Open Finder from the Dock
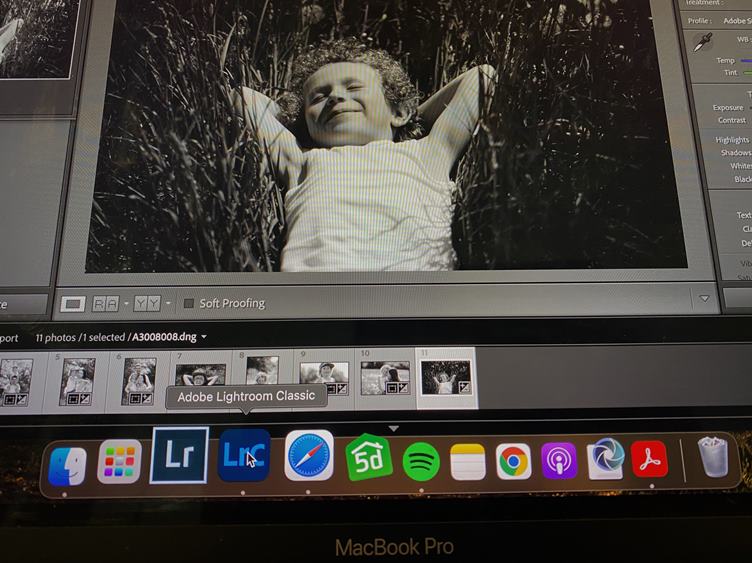Viewport: 752px width, 563px height. coord(67,466)
